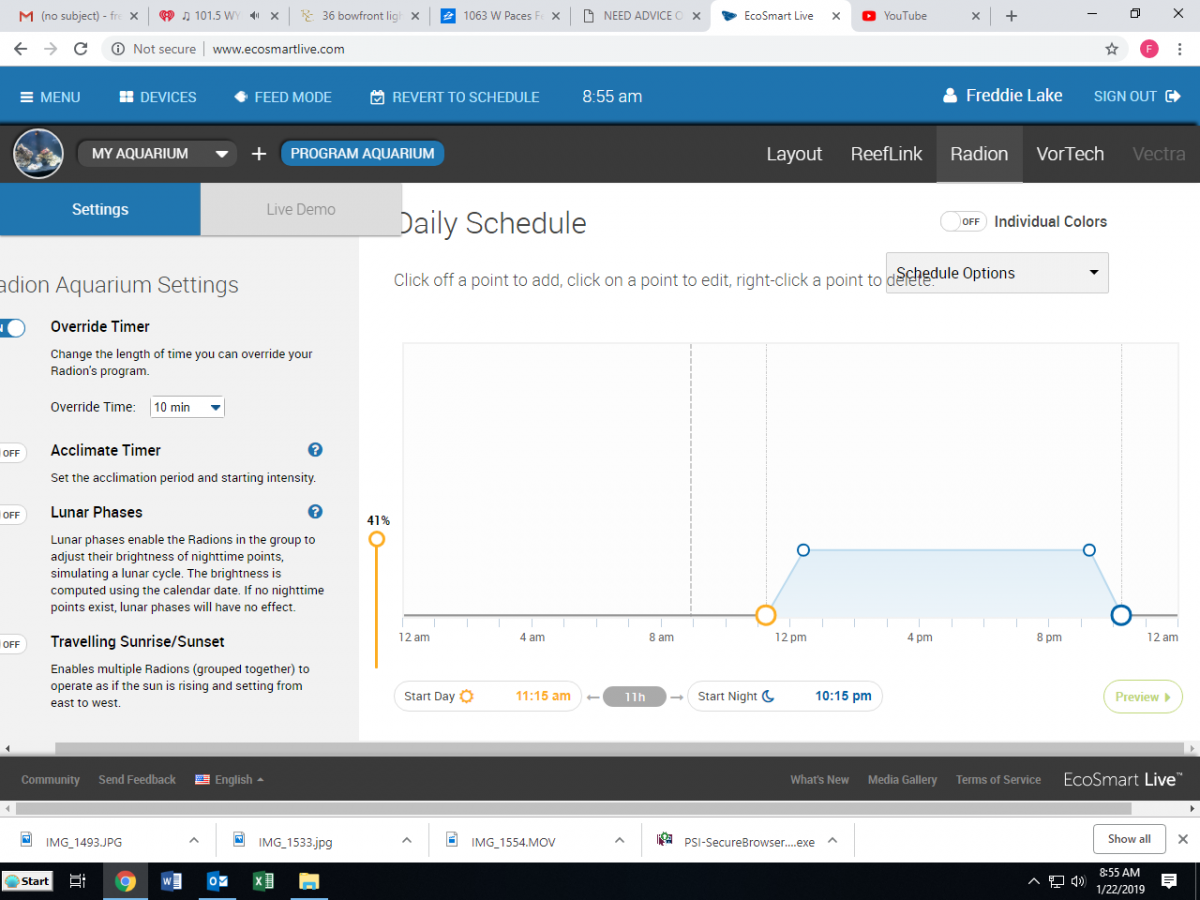Select the blue ramp-down point near 9 pm
Screen dimensions: 1200x900
pyautogui.click(x=1089, y=550)
